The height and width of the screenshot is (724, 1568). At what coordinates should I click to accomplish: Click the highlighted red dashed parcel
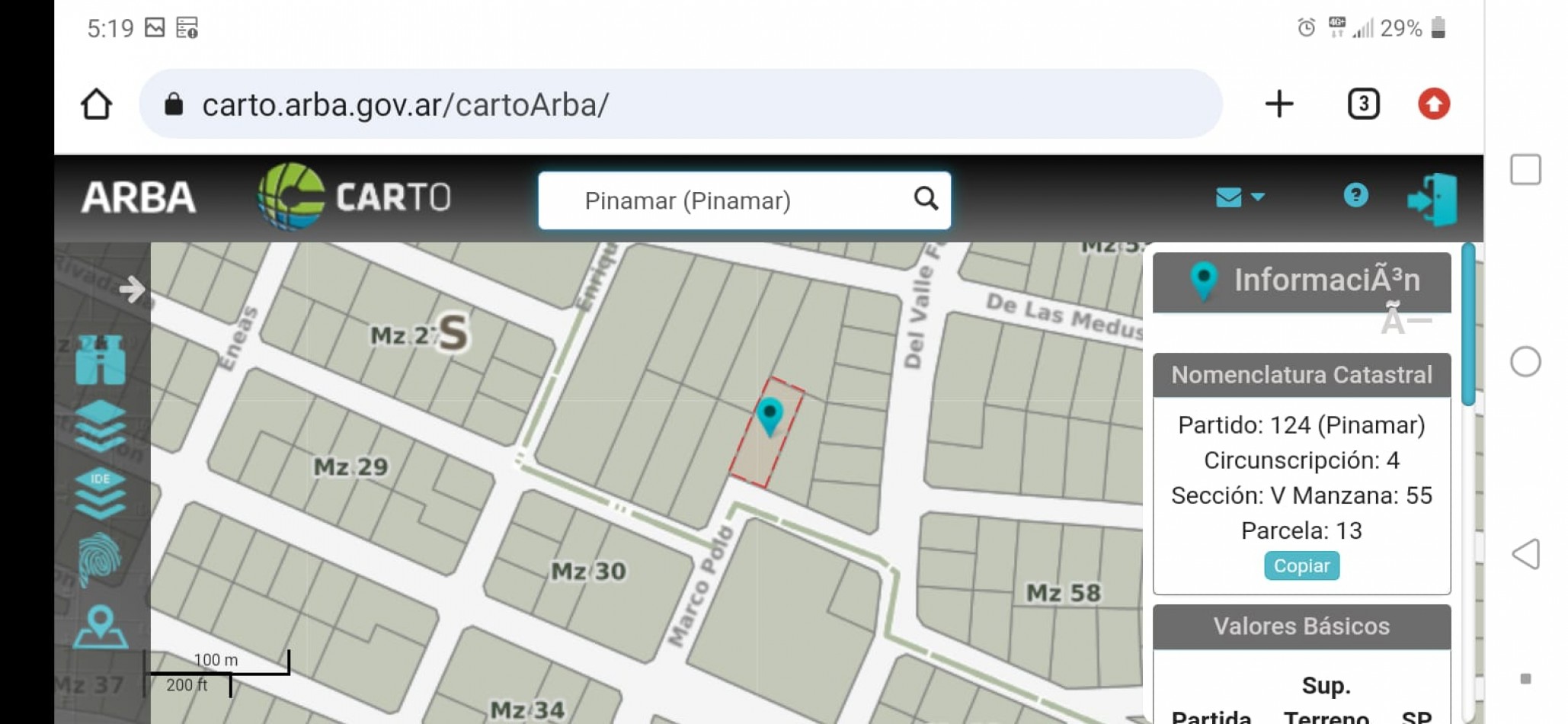pos(766,432)
